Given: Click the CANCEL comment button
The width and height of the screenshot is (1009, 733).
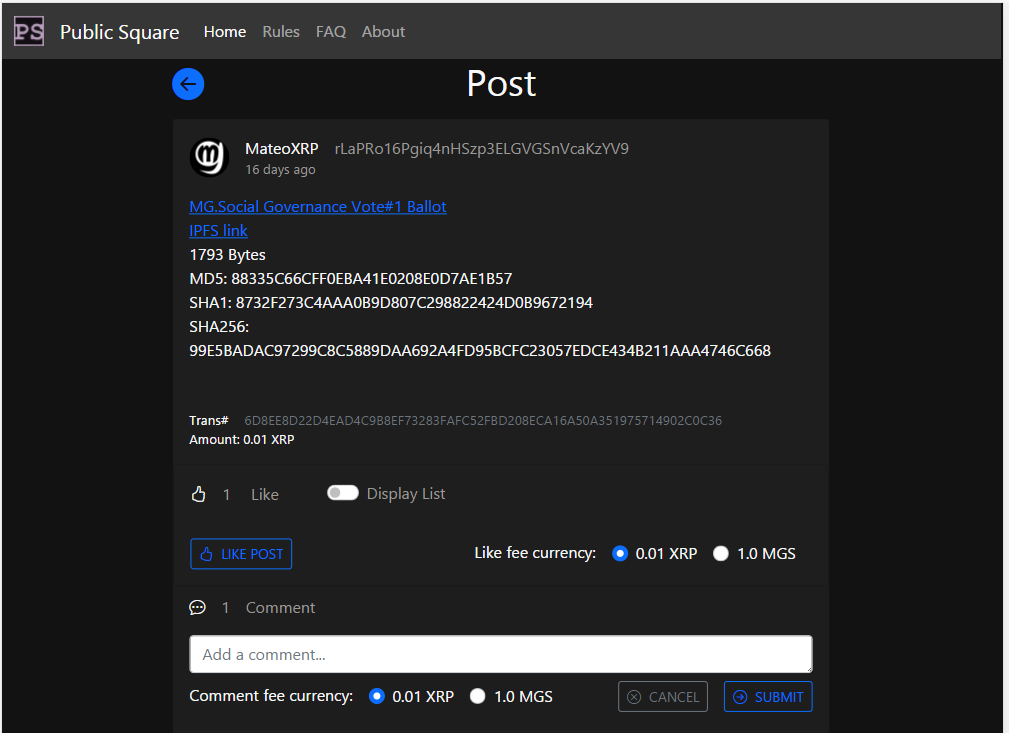Looking at the screenshot, I should tap(663, 697).
